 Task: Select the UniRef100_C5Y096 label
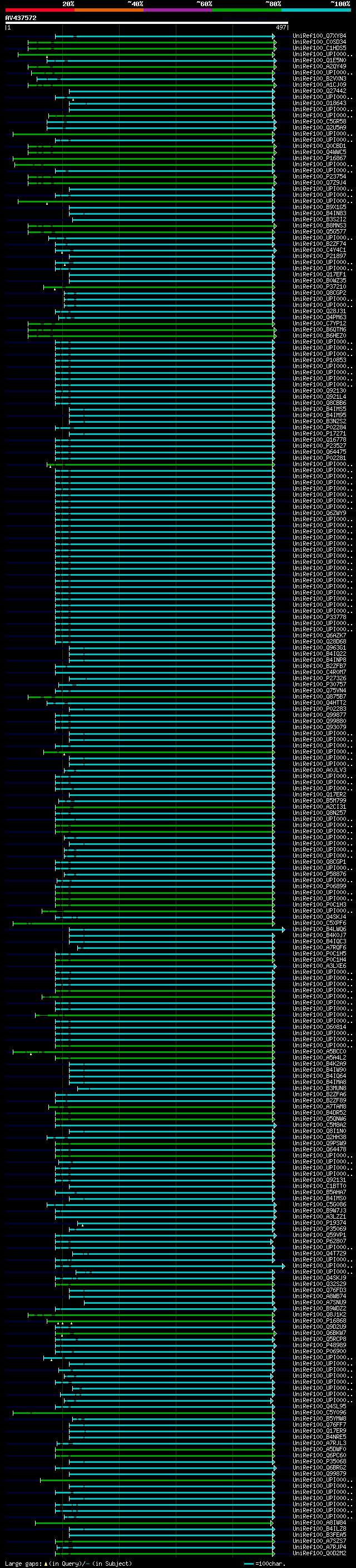(x=319, y=1412)
